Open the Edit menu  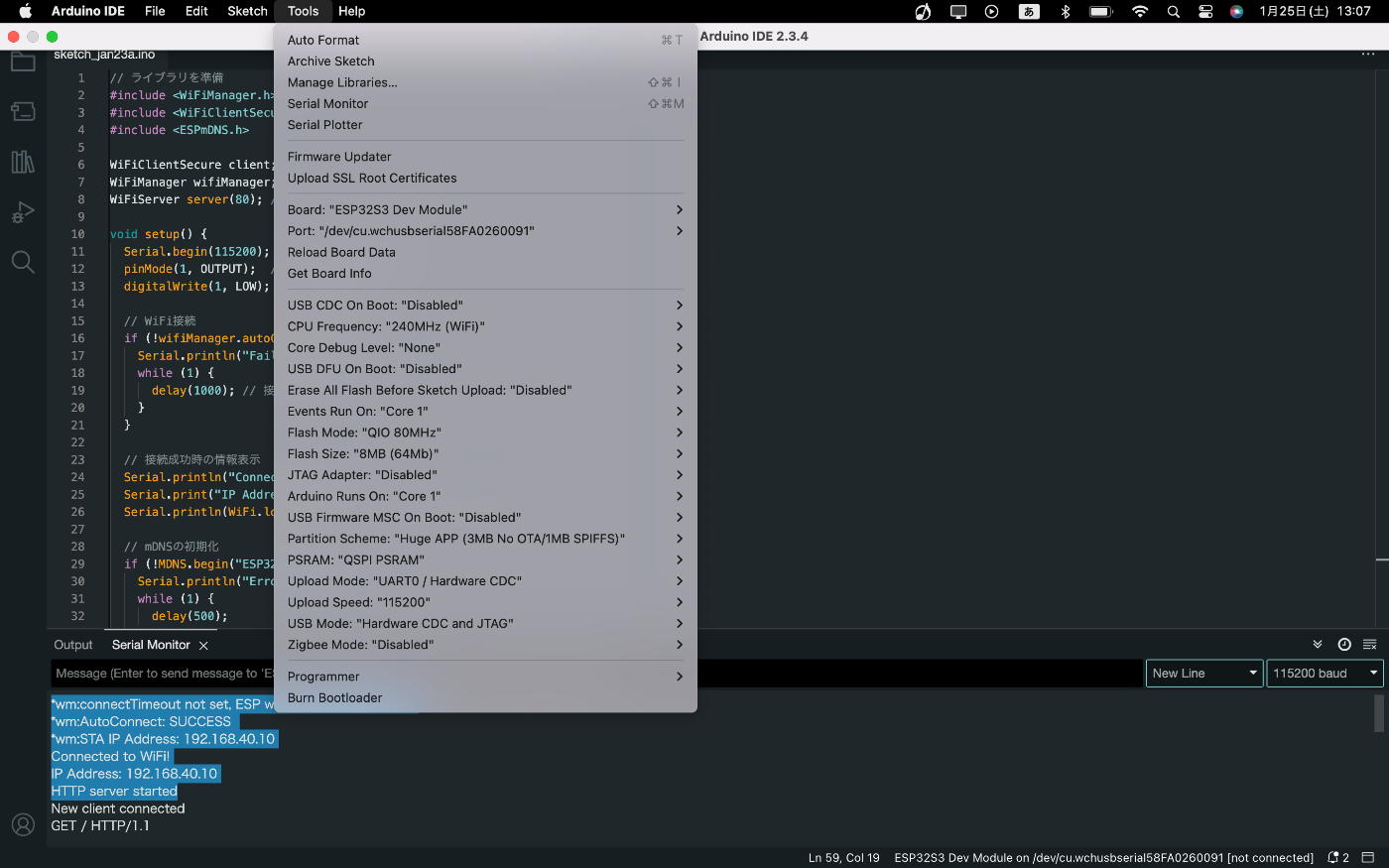click(x=196, y=11)
